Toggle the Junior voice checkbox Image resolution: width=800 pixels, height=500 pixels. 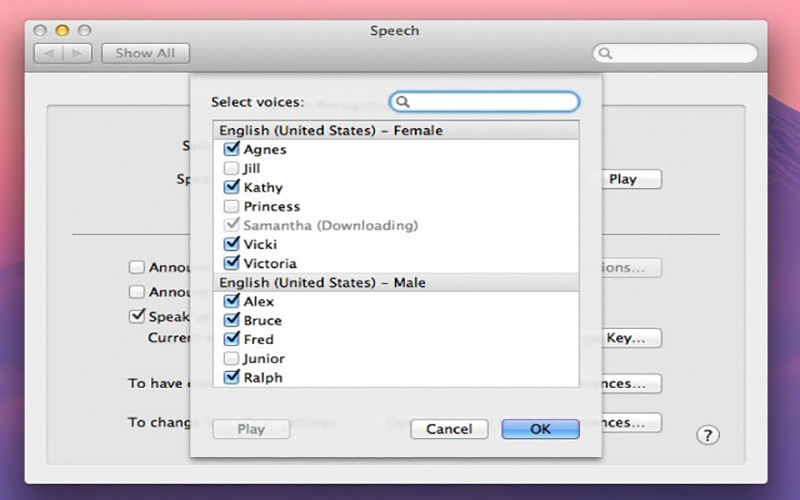(232, 358)
